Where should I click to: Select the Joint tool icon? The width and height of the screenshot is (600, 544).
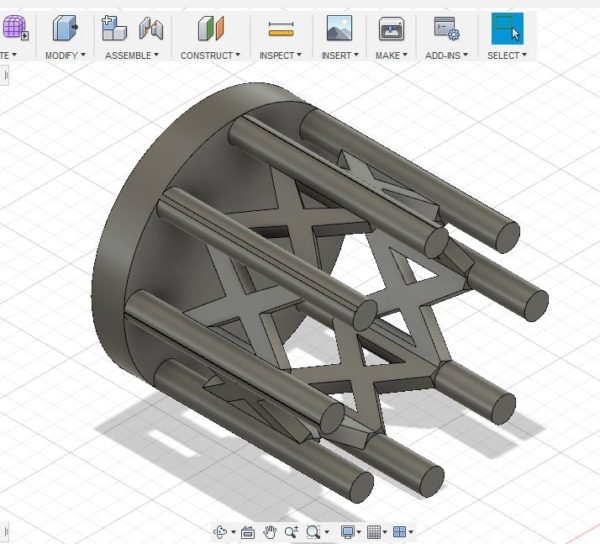151,29
